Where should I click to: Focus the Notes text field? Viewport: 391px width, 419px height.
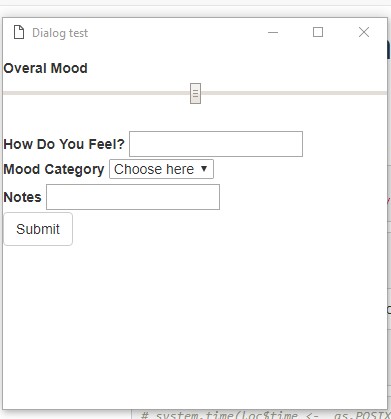click(133, 197)
